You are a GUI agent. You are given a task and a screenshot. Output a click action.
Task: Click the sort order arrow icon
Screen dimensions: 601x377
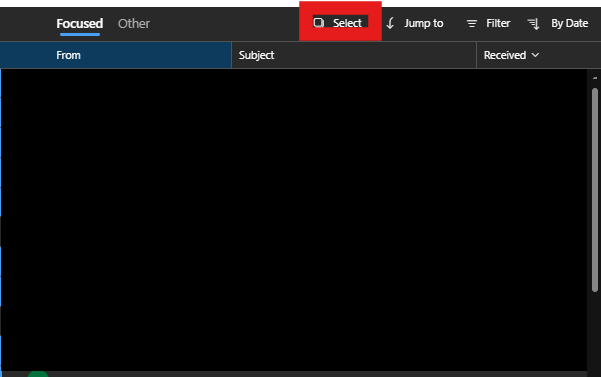pyautogui.click(x=534, y=24)
